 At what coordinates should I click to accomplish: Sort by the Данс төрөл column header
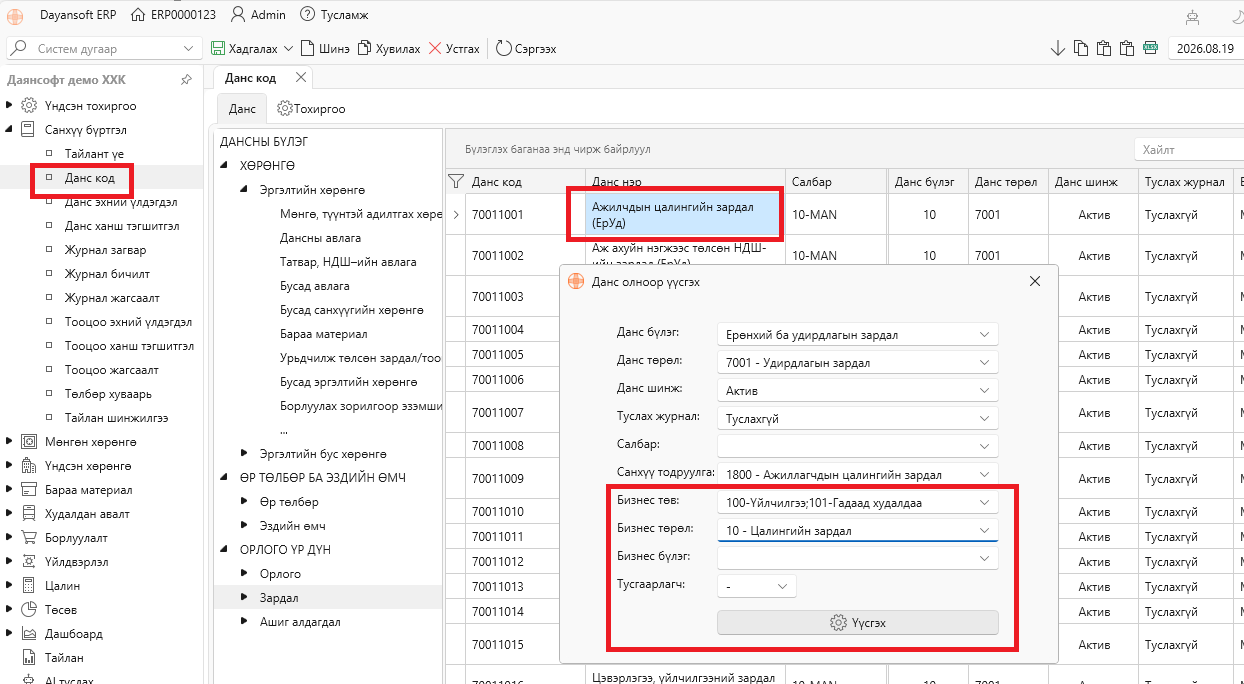(x=1008, y=181)
